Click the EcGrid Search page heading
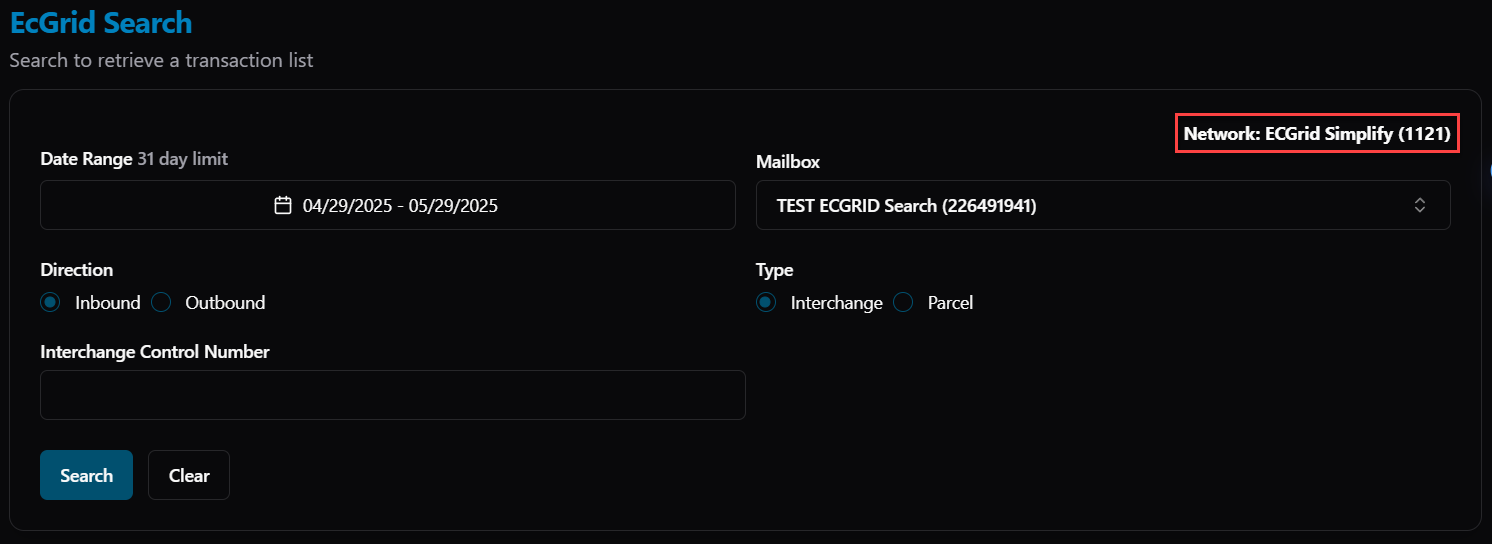 coord(101,22)
